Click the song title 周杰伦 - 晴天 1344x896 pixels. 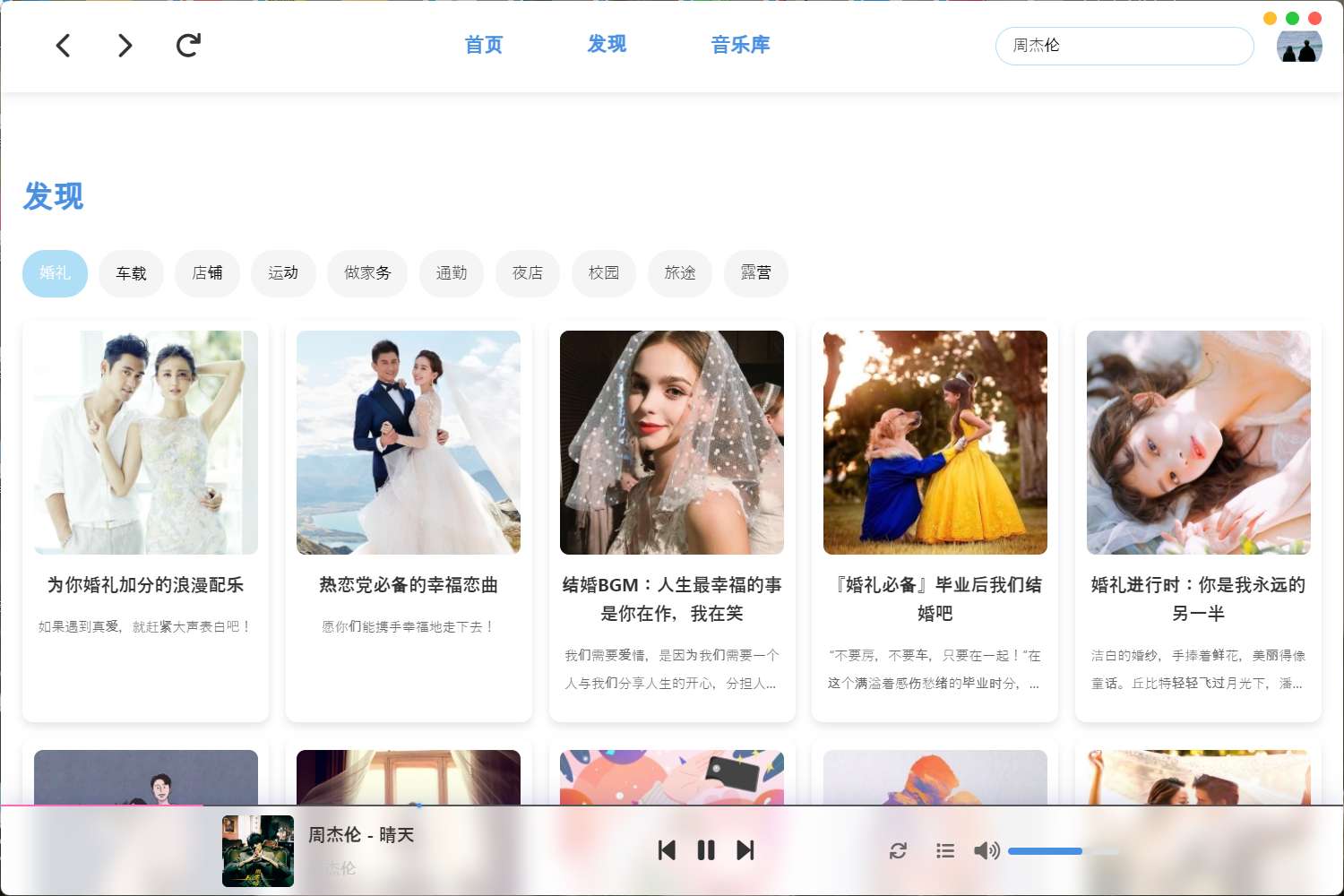[x=361, y=835]
